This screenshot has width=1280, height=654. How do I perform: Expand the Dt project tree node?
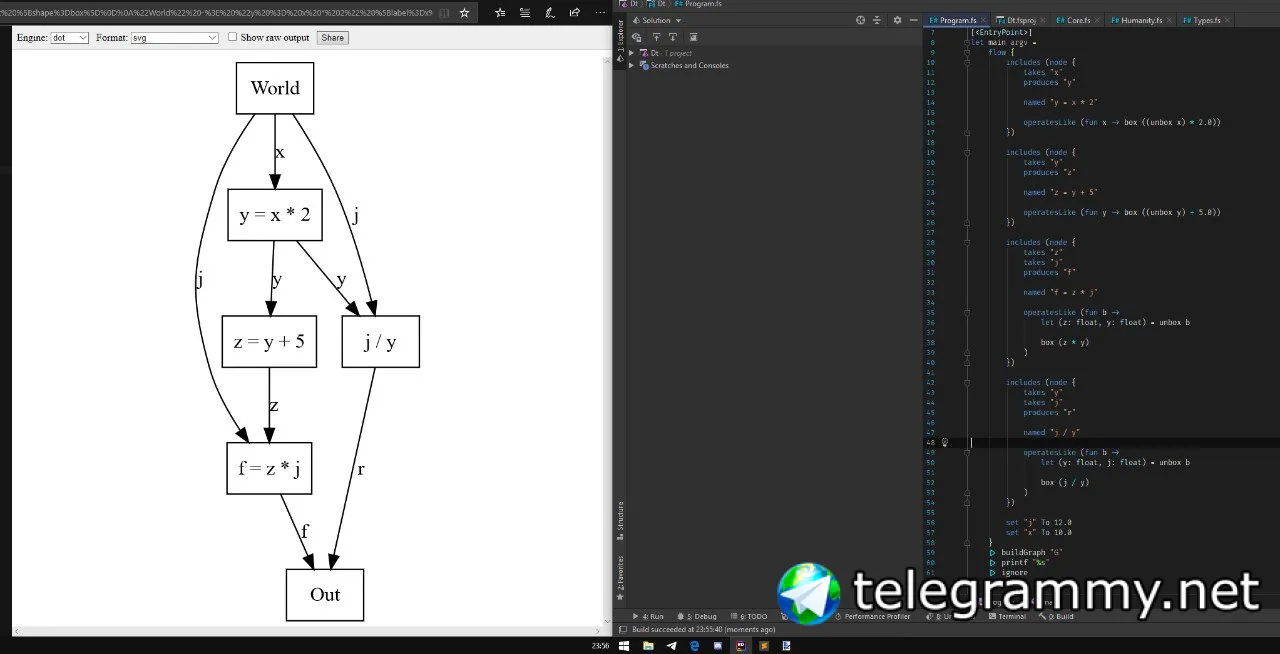(631, 53)
